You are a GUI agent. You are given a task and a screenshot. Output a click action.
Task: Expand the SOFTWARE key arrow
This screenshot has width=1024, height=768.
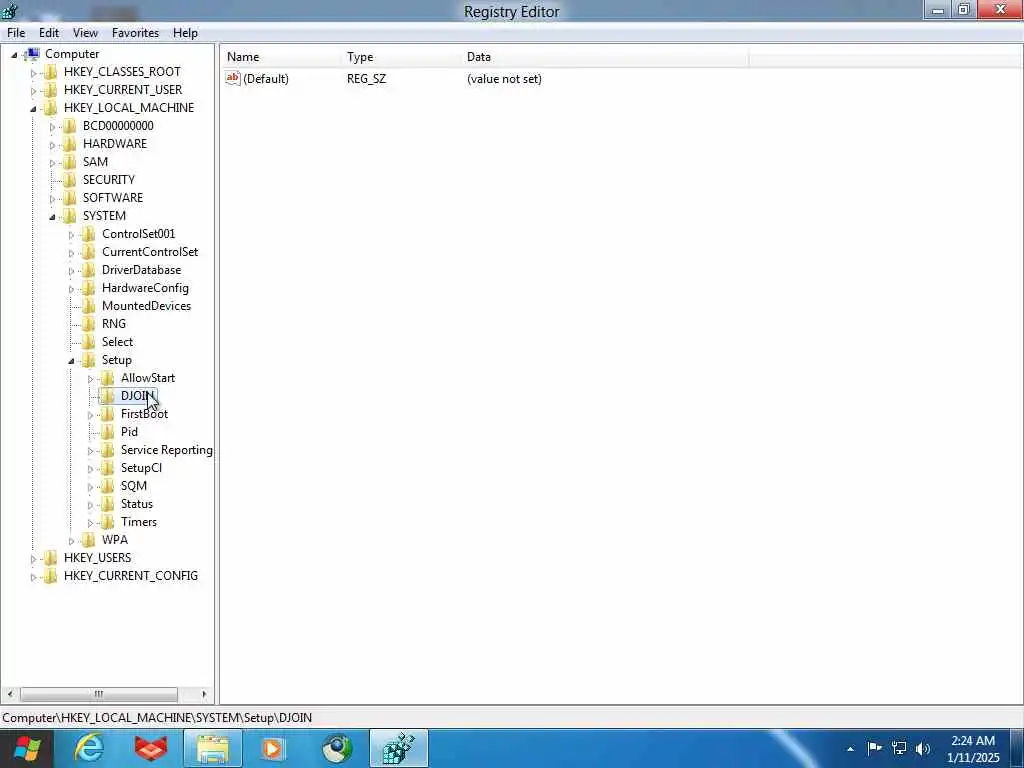pos(52,199)
